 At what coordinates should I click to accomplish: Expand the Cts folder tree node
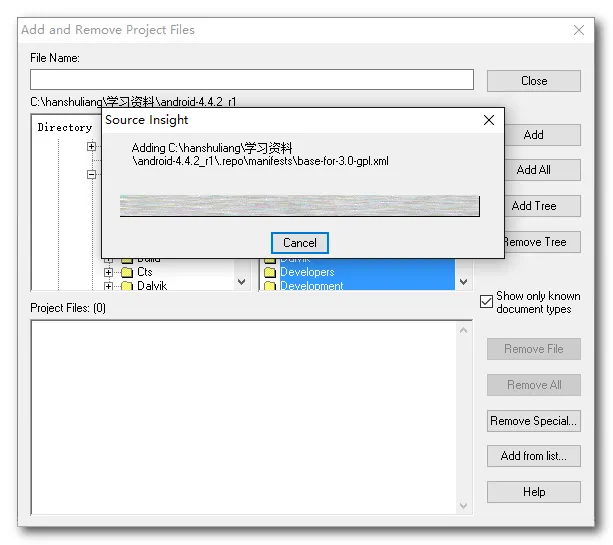pyautogui.click(x=109, y=272)
